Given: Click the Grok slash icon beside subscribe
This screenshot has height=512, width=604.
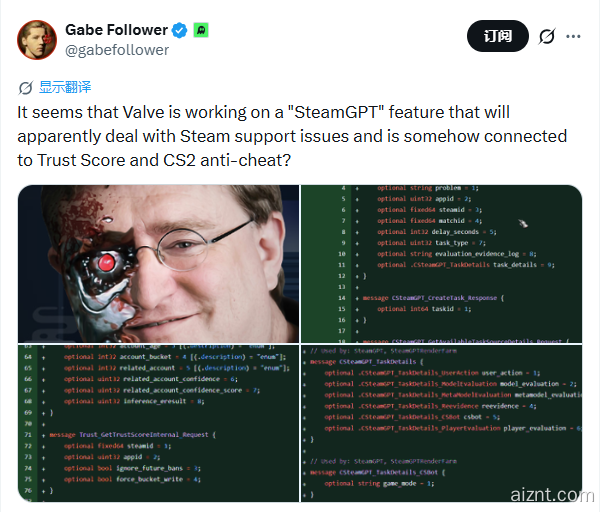Looking at the screenshot, I should [x=547, y=37].
